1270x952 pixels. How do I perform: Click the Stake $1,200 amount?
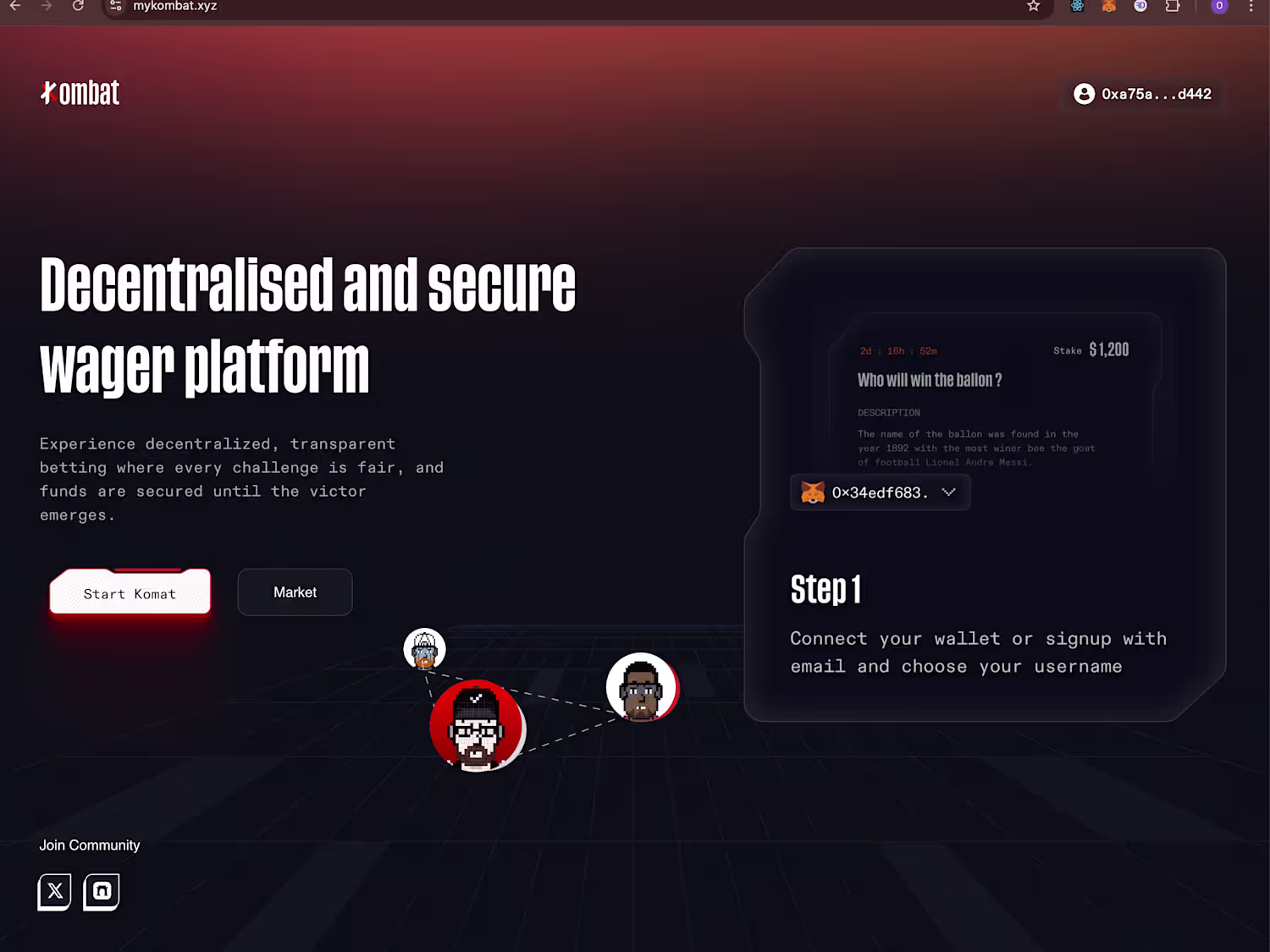[1091, 349]
